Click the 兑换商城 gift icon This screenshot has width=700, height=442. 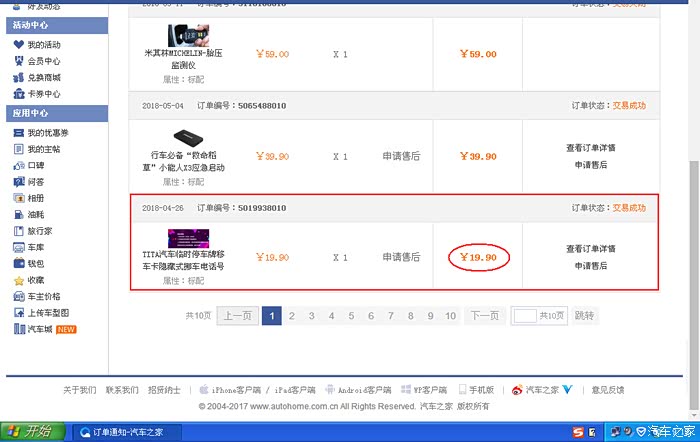(x=19, y=77)
